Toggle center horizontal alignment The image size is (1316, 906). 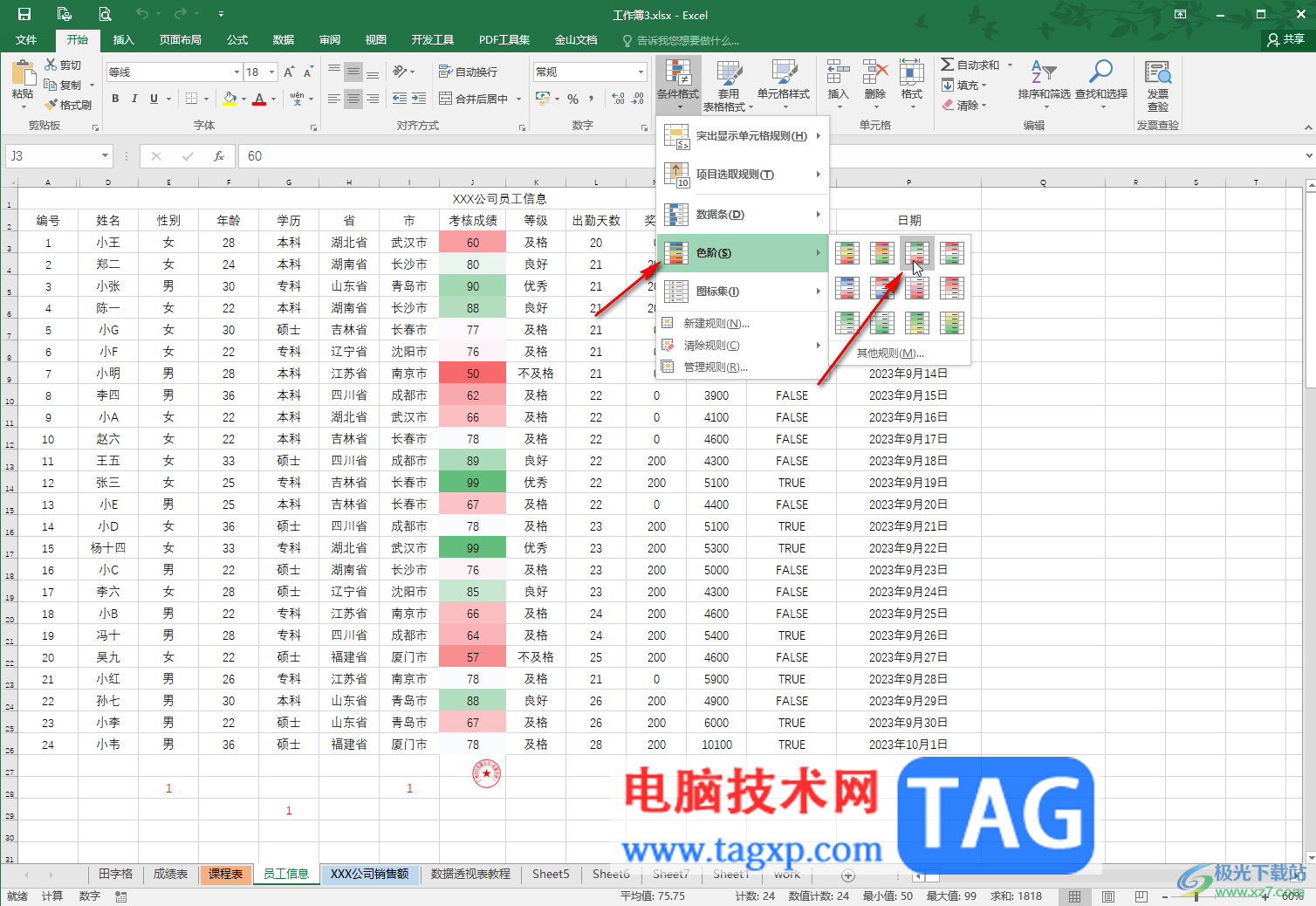click(x=353, y=99)
